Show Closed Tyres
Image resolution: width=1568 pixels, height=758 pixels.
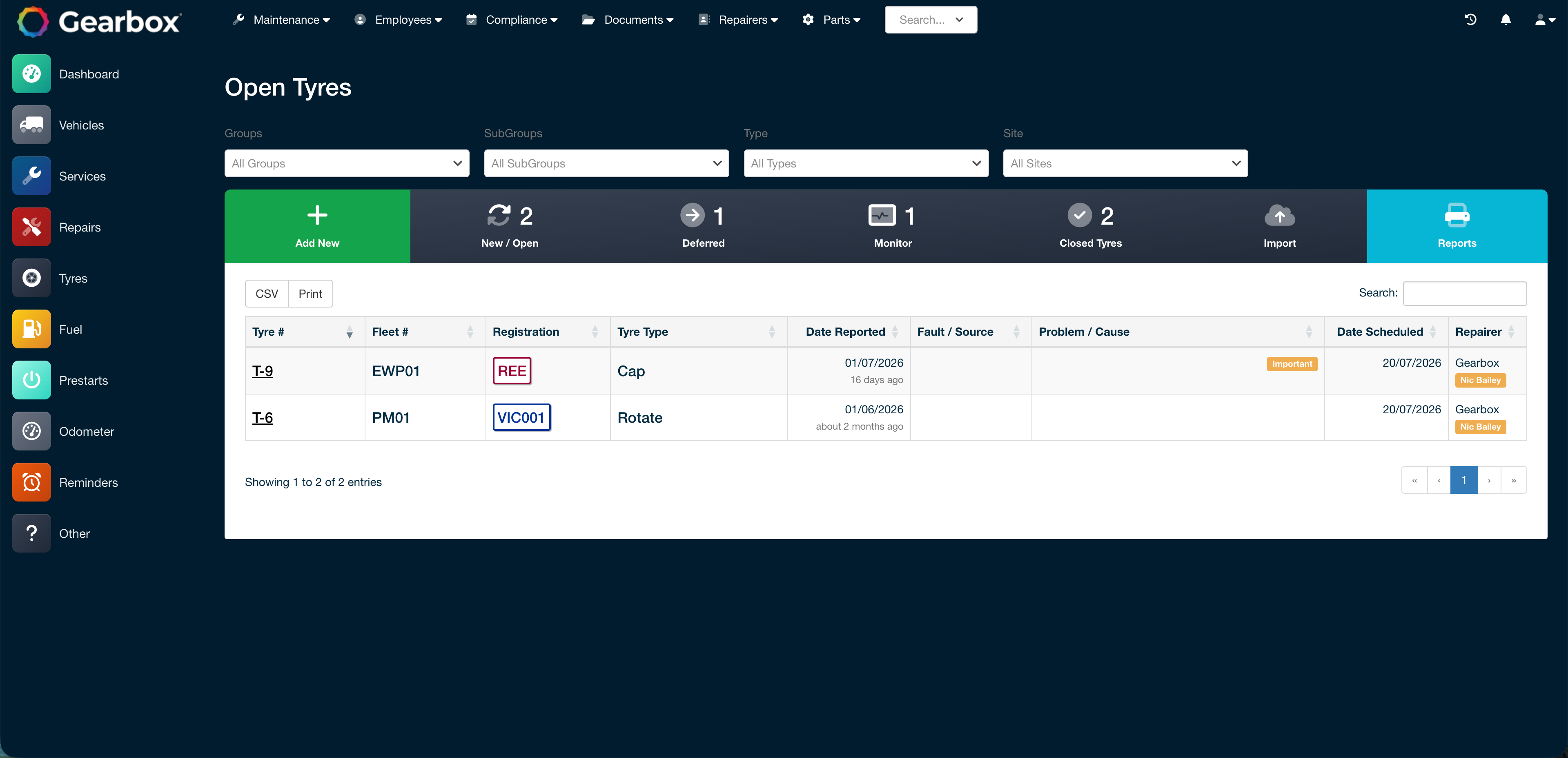pos(1090,227)
